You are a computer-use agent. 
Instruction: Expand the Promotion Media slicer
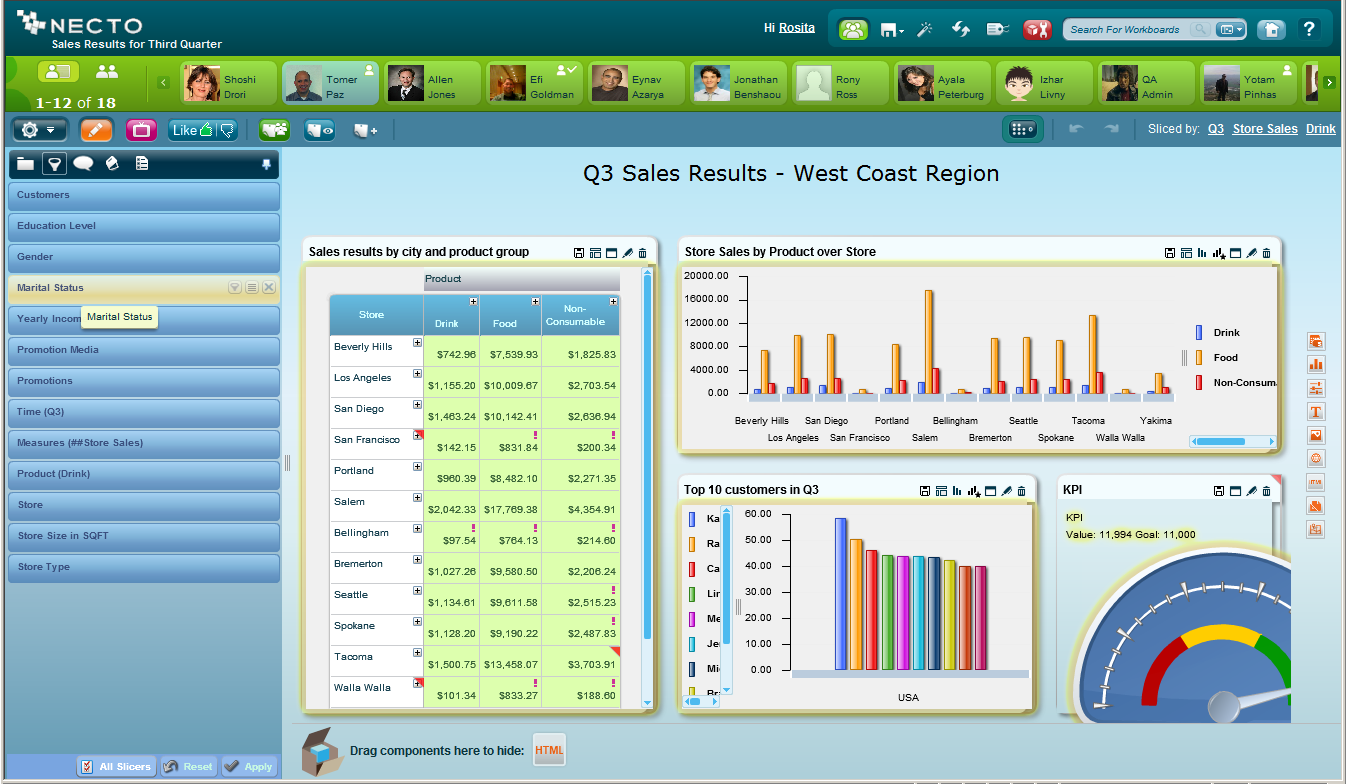point(143,350)
